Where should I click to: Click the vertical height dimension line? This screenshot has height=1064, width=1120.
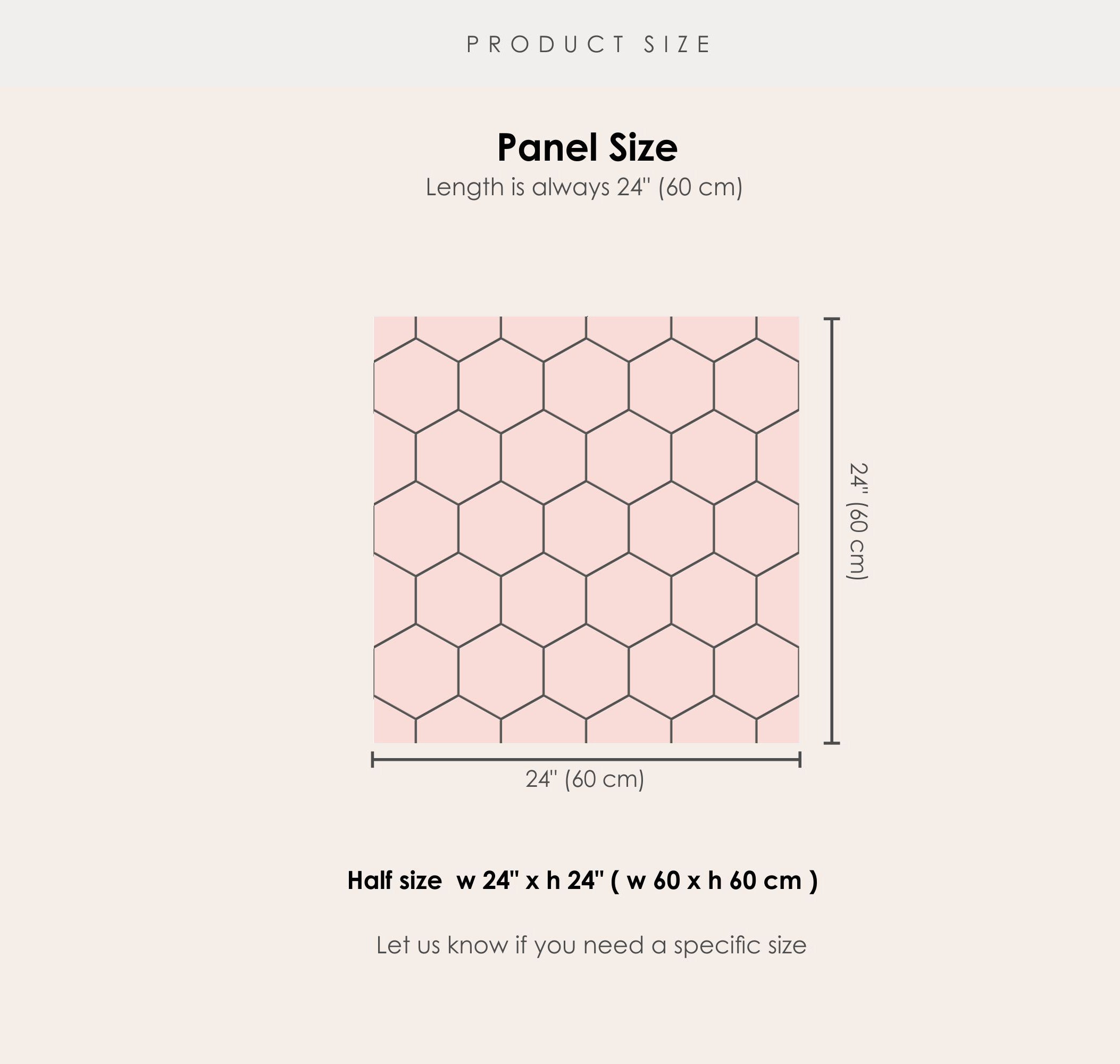click(x=831, y=530)
